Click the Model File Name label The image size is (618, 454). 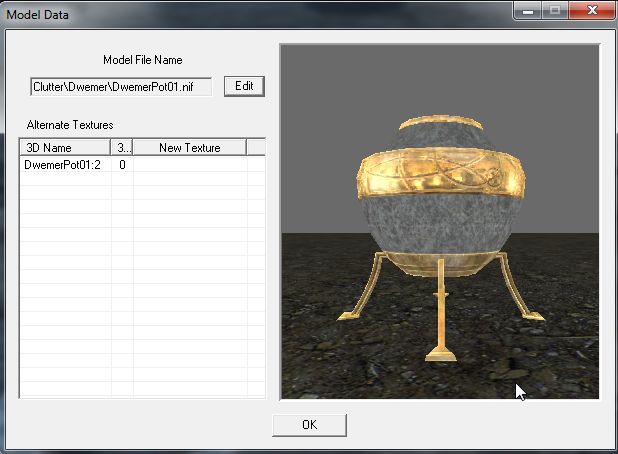pyautogui.click(x=143, y=60)
